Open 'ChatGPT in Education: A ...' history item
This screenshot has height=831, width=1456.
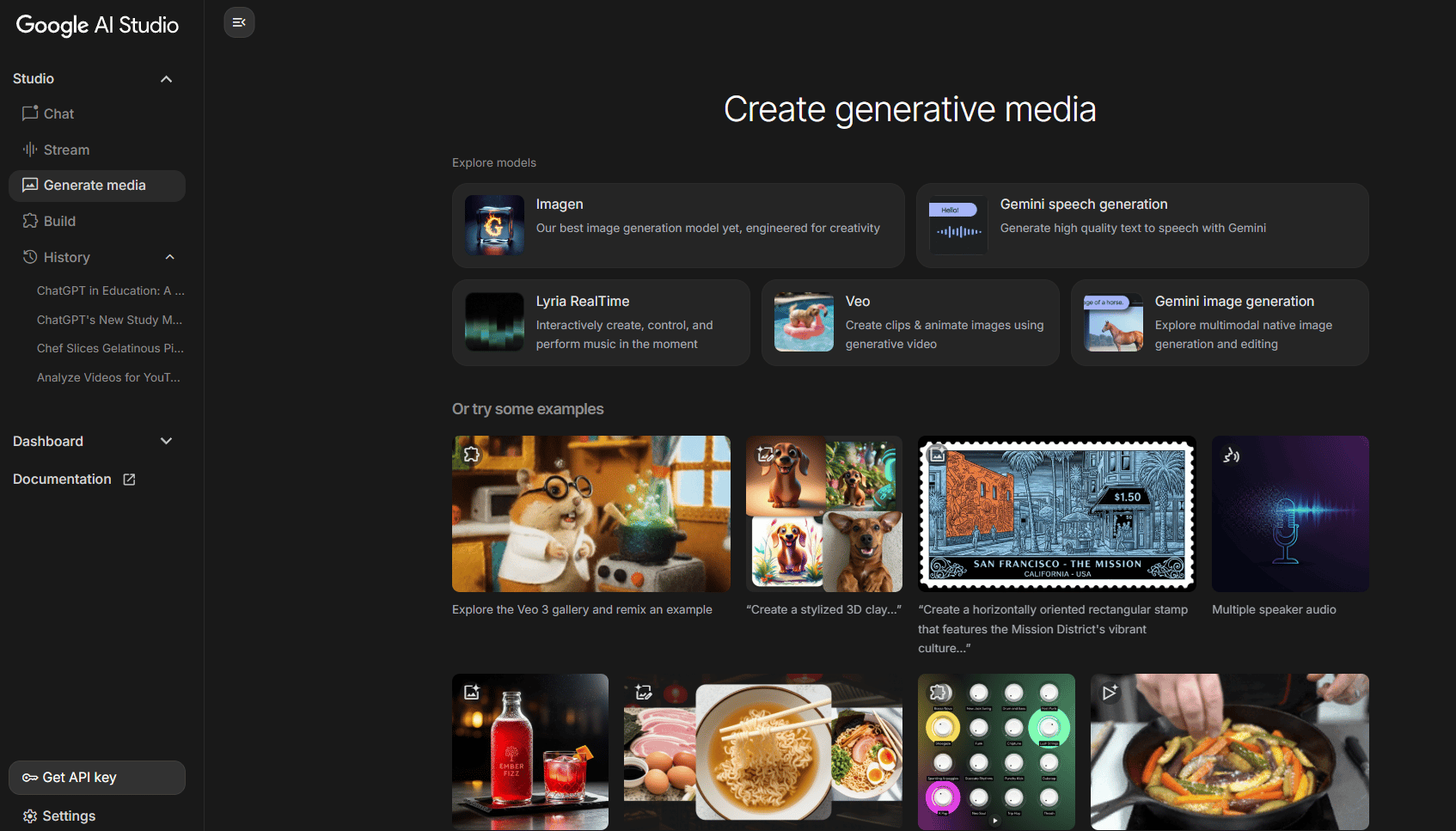point(111,290)
